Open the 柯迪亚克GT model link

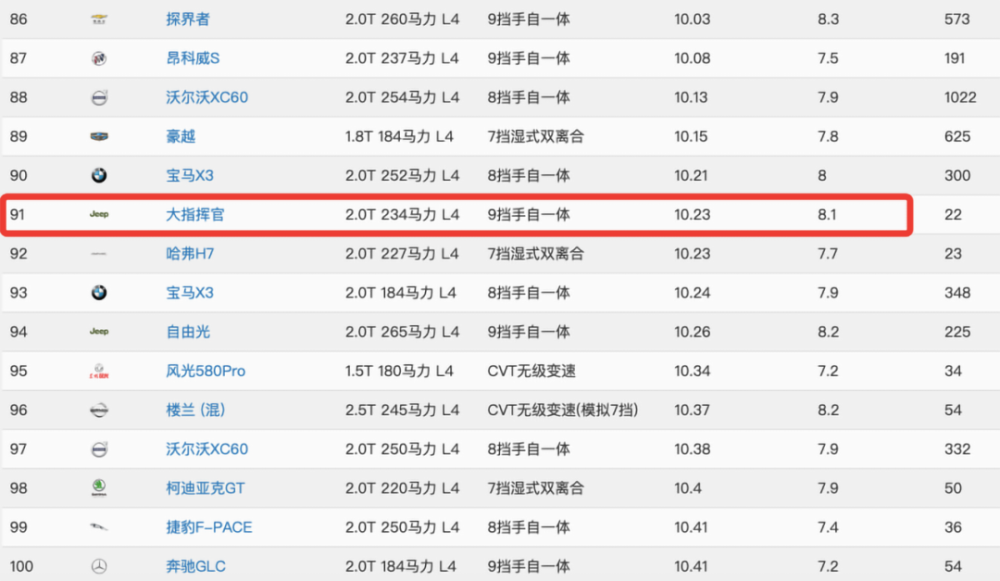(205, 489)
